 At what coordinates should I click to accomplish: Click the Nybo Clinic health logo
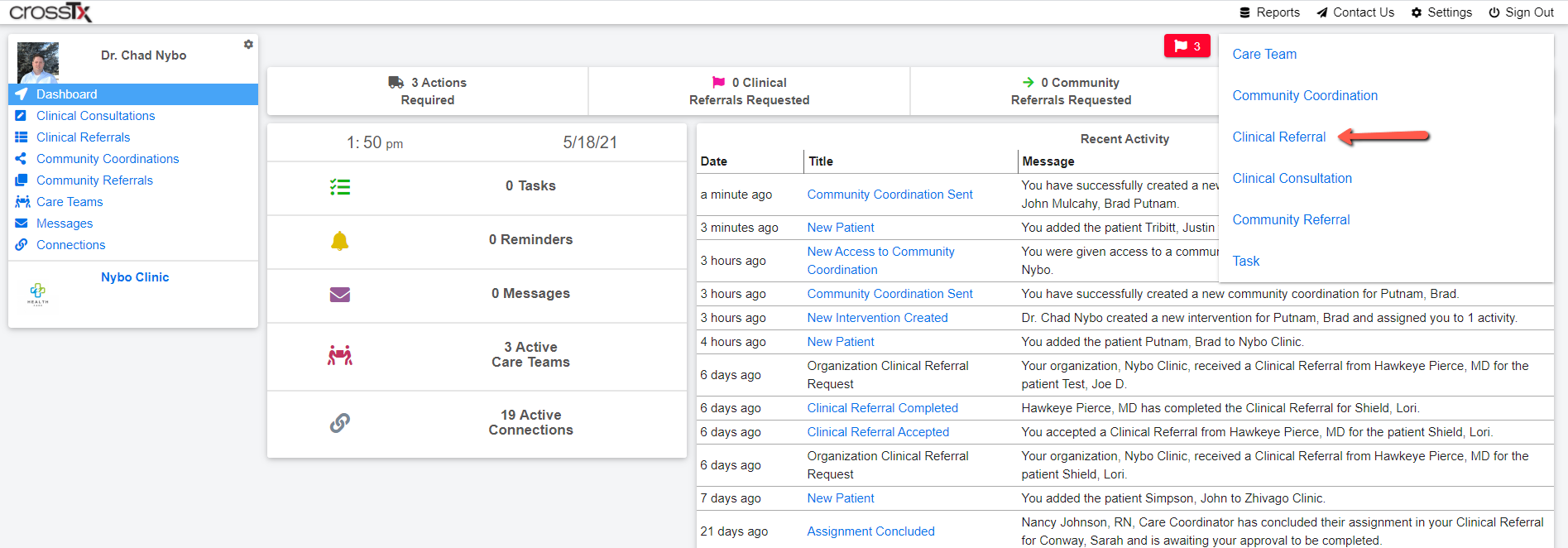(x=38, y=294)
